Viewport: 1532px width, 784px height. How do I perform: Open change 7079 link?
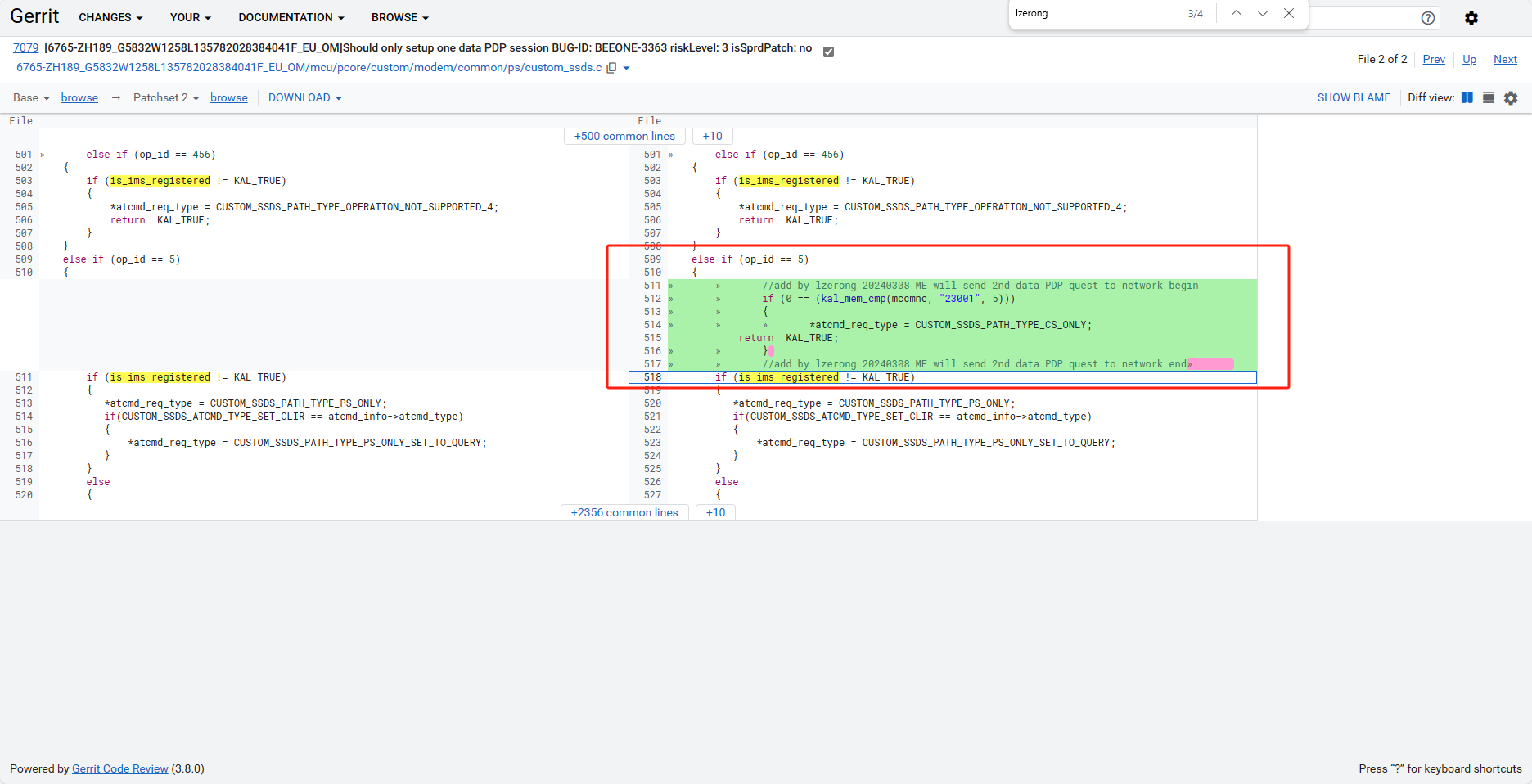tap(26, 47)
